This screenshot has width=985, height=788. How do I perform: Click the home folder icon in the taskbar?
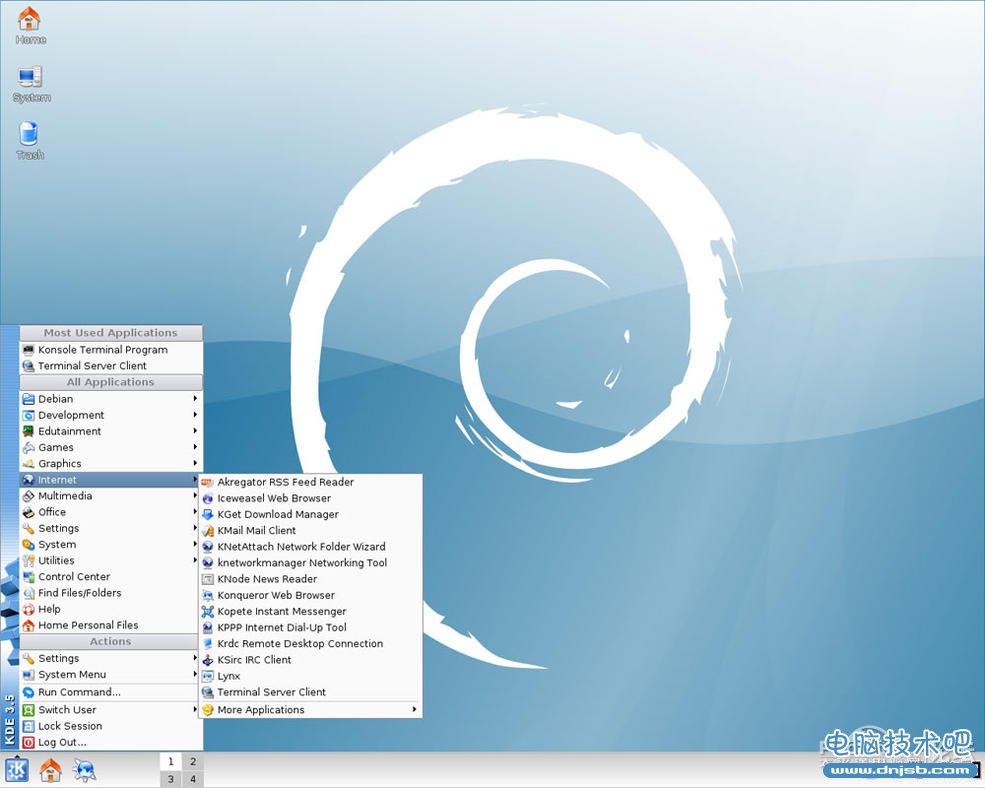(x=50, y=770)
